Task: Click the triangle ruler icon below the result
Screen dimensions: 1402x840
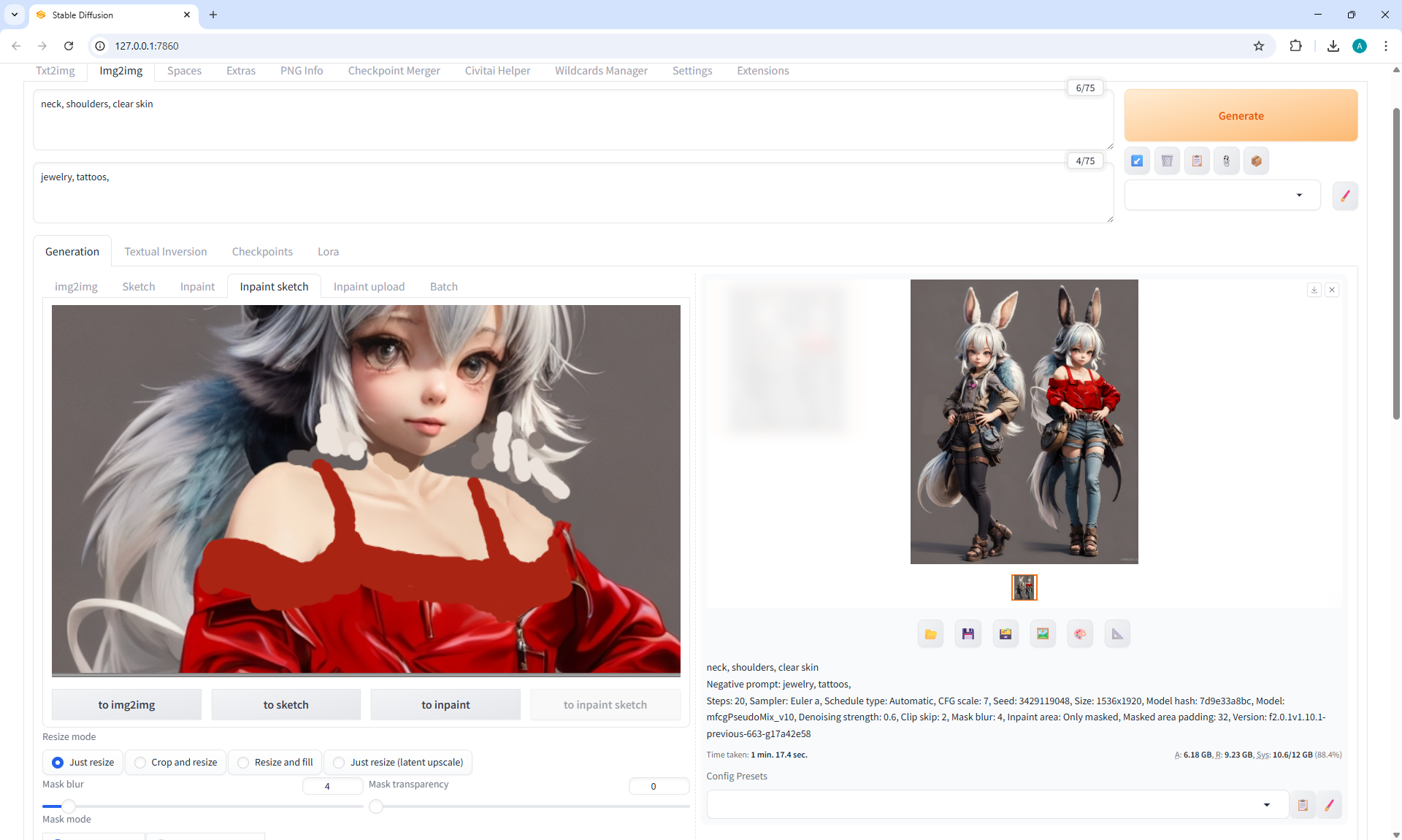Action: [1117, 633]
